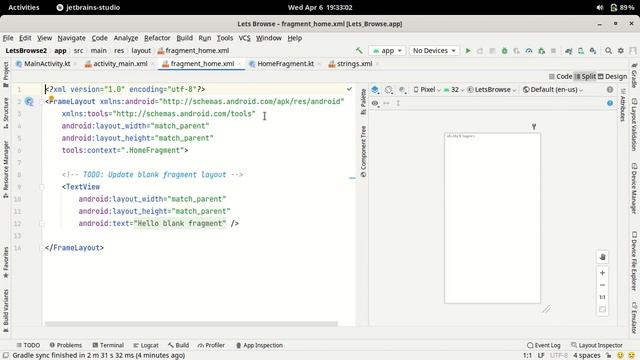Screen dimensions: 640x360
Task: Click zoom to fit screen icon
Action: 602,309
